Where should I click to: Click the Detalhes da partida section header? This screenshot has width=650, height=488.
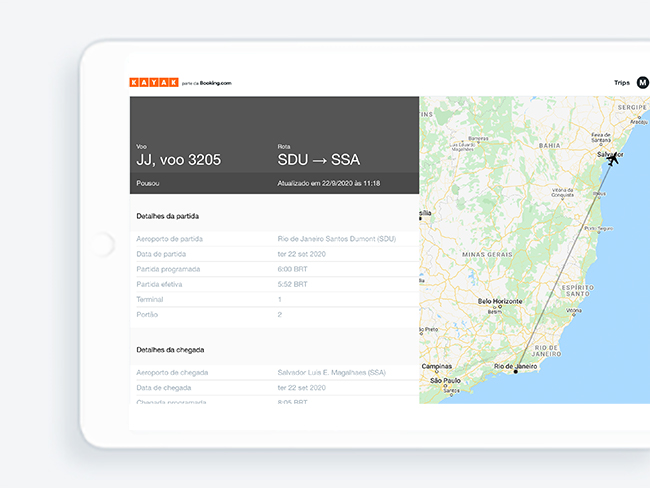[x=170, y=215]
